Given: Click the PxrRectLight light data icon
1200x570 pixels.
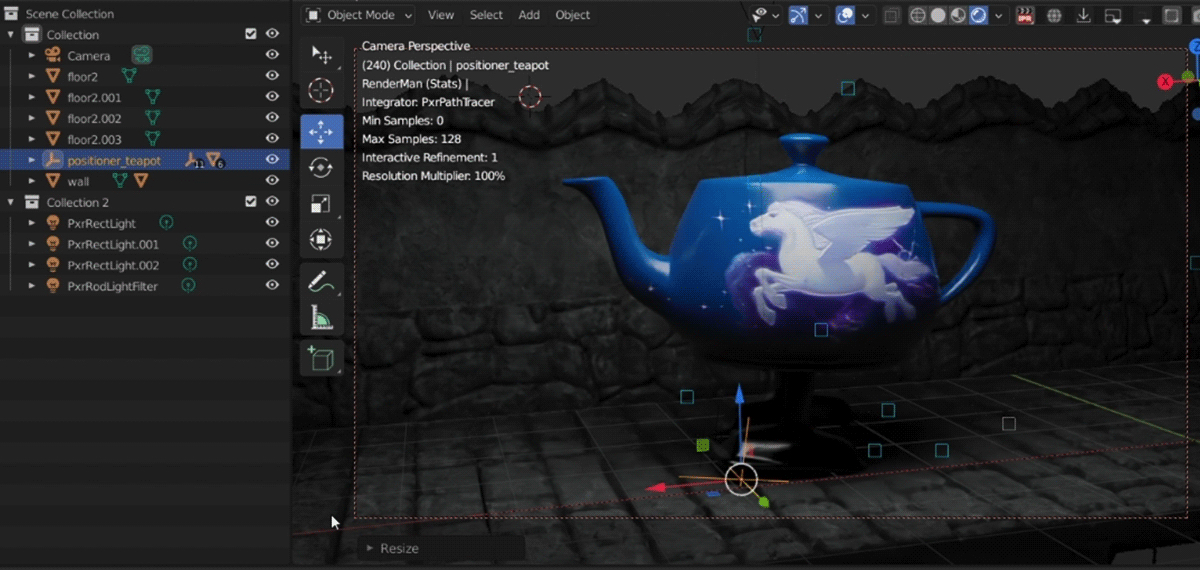Looking at the screenshot, I should click(x=166, y=223).
